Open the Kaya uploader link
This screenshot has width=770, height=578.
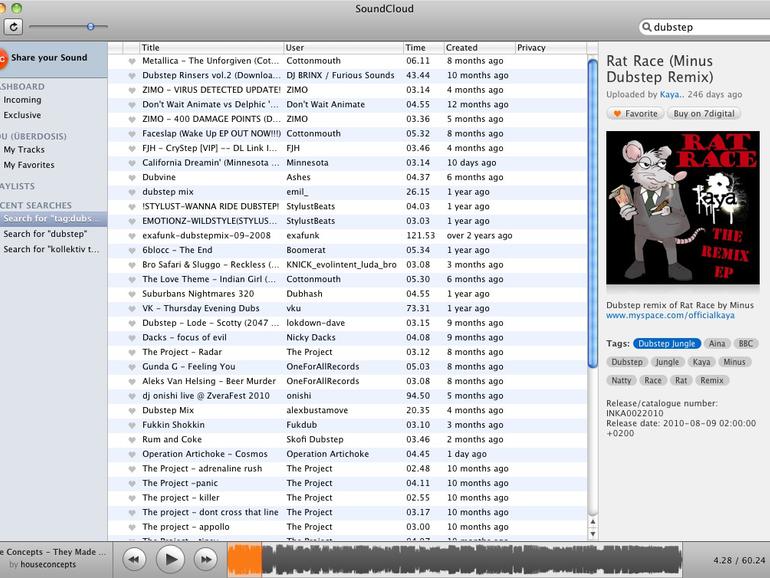tap(671, 94)
